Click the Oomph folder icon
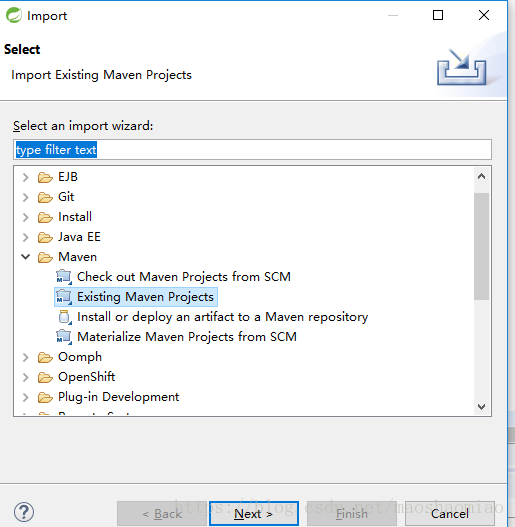 (45, 357)
